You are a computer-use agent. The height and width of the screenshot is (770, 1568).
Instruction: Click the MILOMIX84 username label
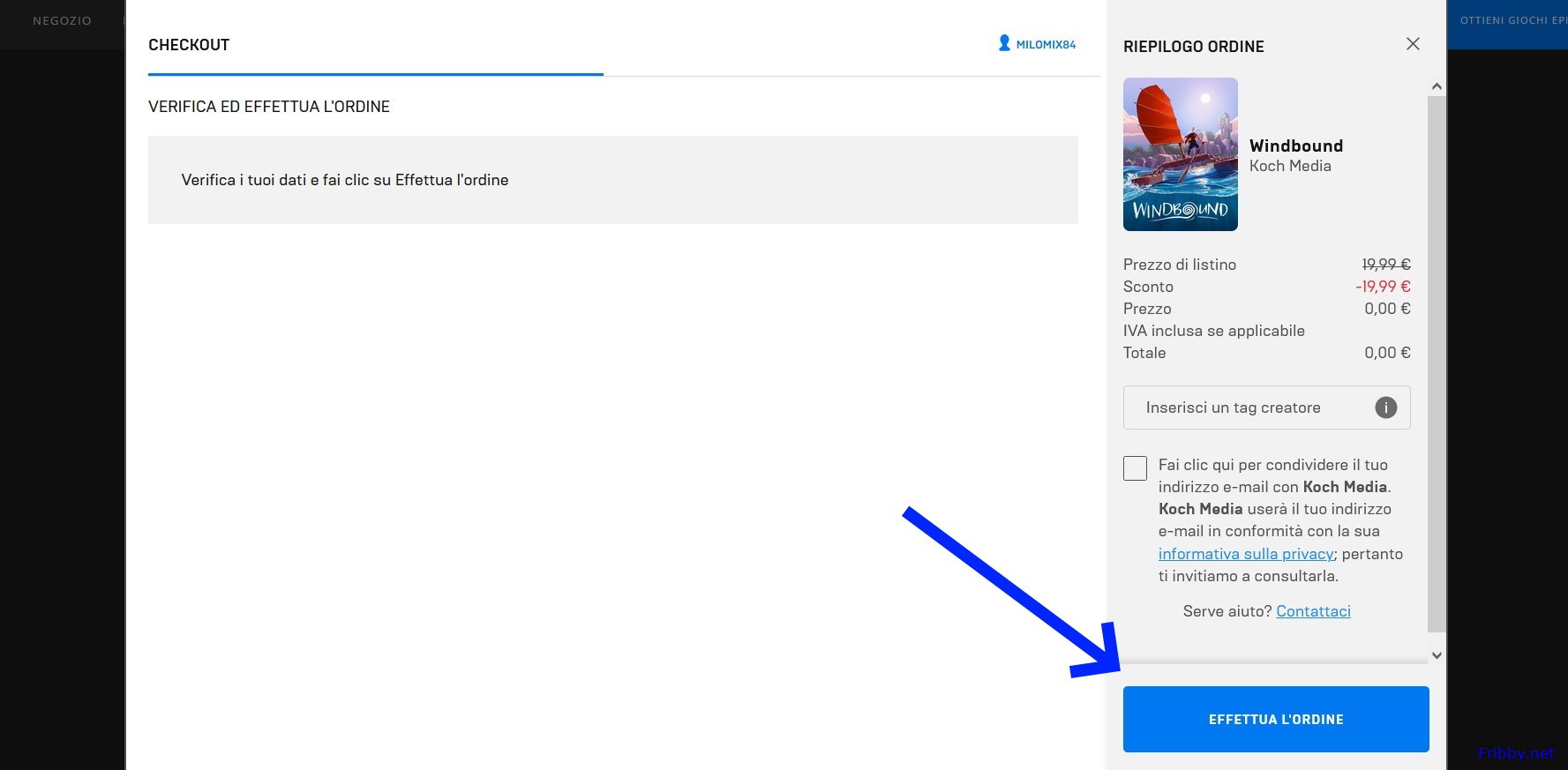(1046, 45)
